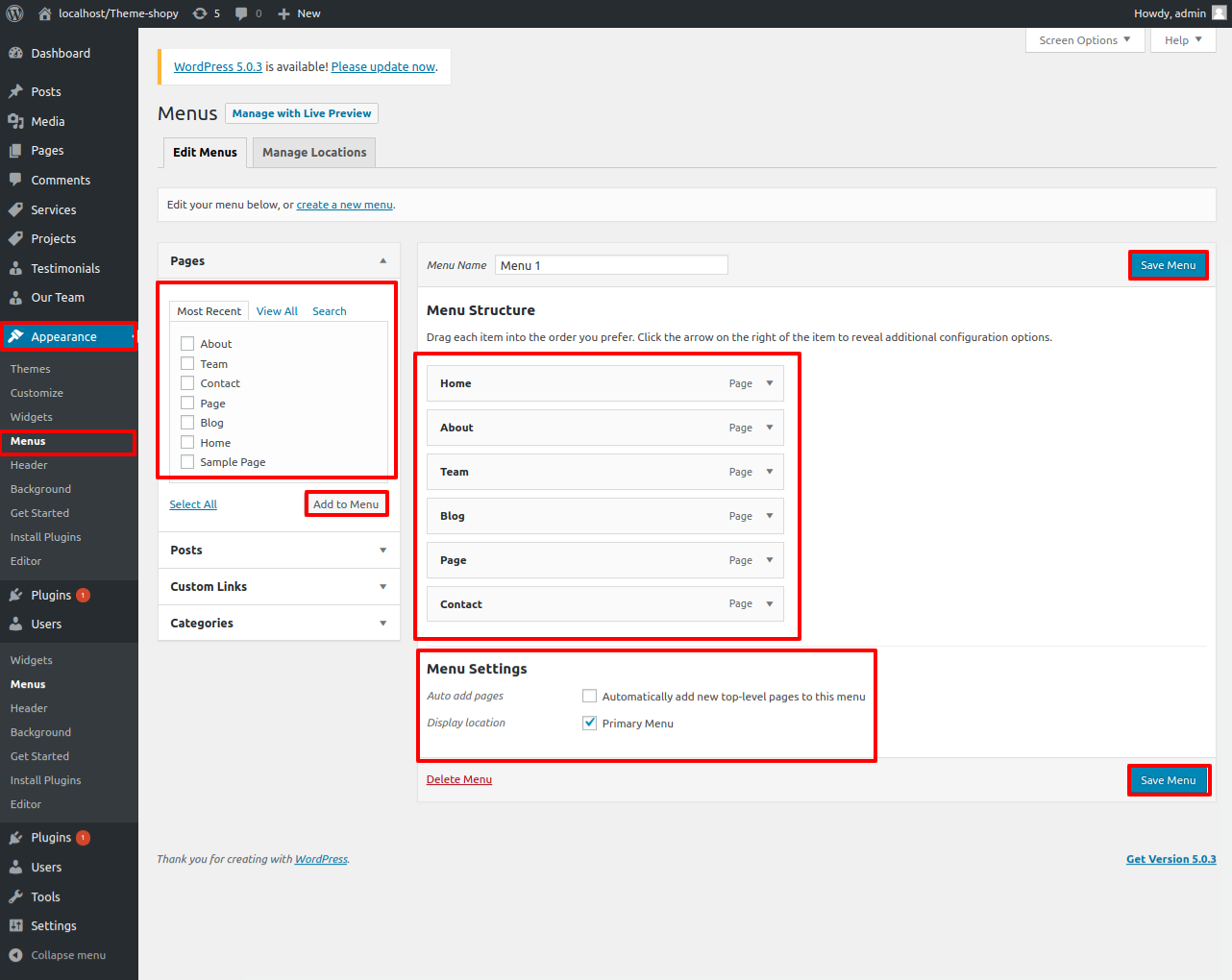Switch to the Manage Locations tab
The width and height of the screenshot is (1232, 980).
pyautogui.click(x=314, y=153)
